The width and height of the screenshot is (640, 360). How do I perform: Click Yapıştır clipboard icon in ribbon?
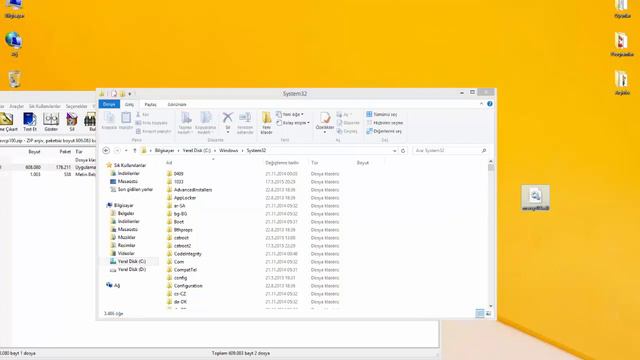pyautogui.click(x=126, y=121)
